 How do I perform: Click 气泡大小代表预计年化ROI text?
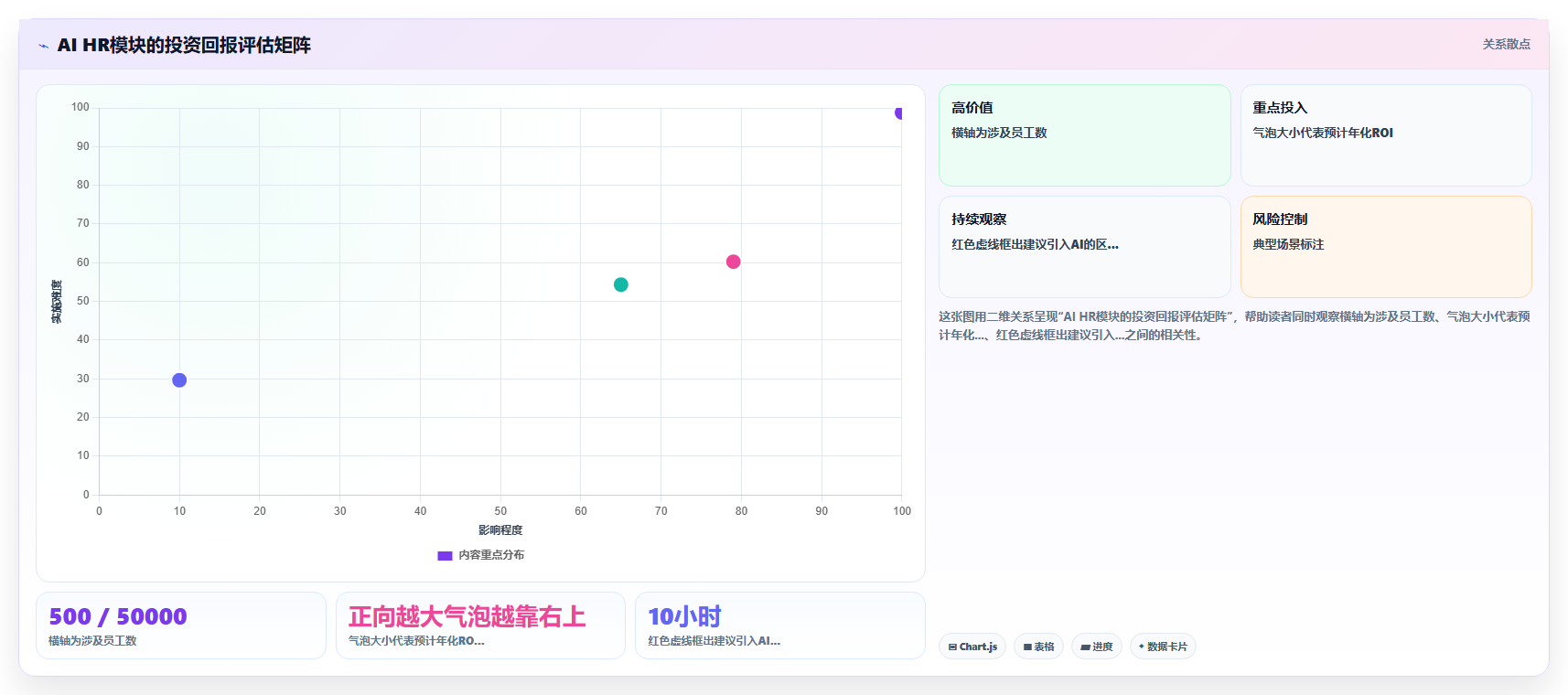pos(1323,133)
